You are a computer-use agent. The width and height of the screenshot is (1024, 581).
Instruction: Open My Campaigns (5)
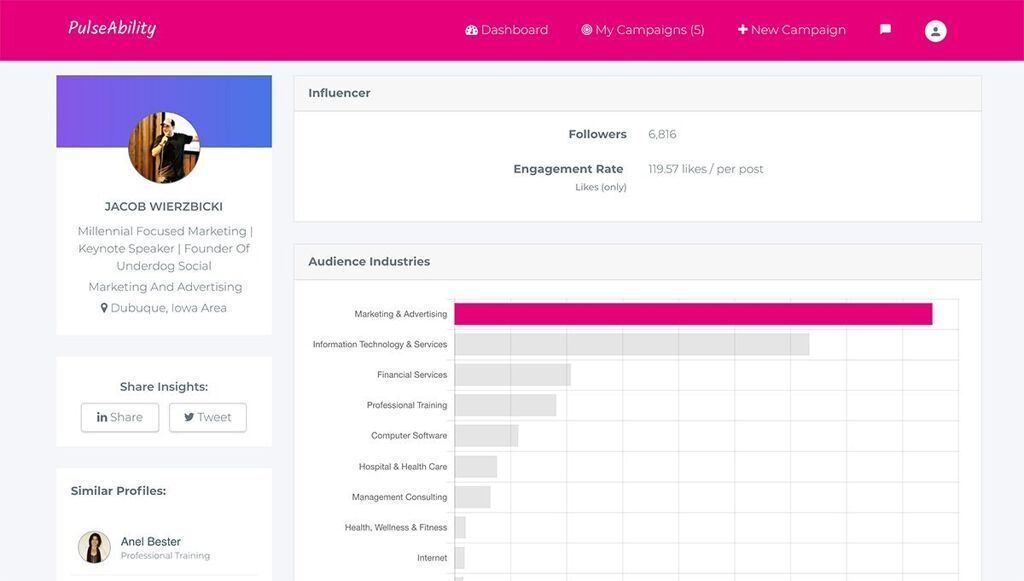tap(643, 30)
